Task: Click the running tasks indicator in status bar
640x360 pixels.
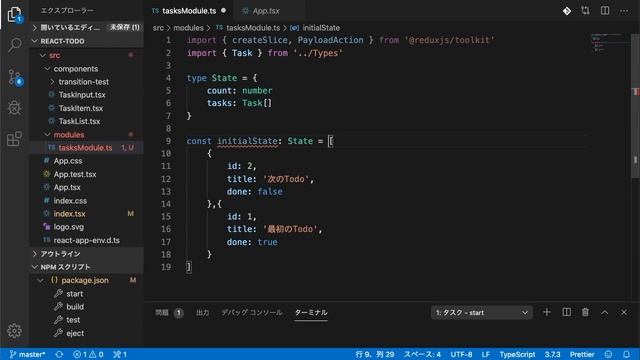Action: pyautogui.click(x=120, y=354)
